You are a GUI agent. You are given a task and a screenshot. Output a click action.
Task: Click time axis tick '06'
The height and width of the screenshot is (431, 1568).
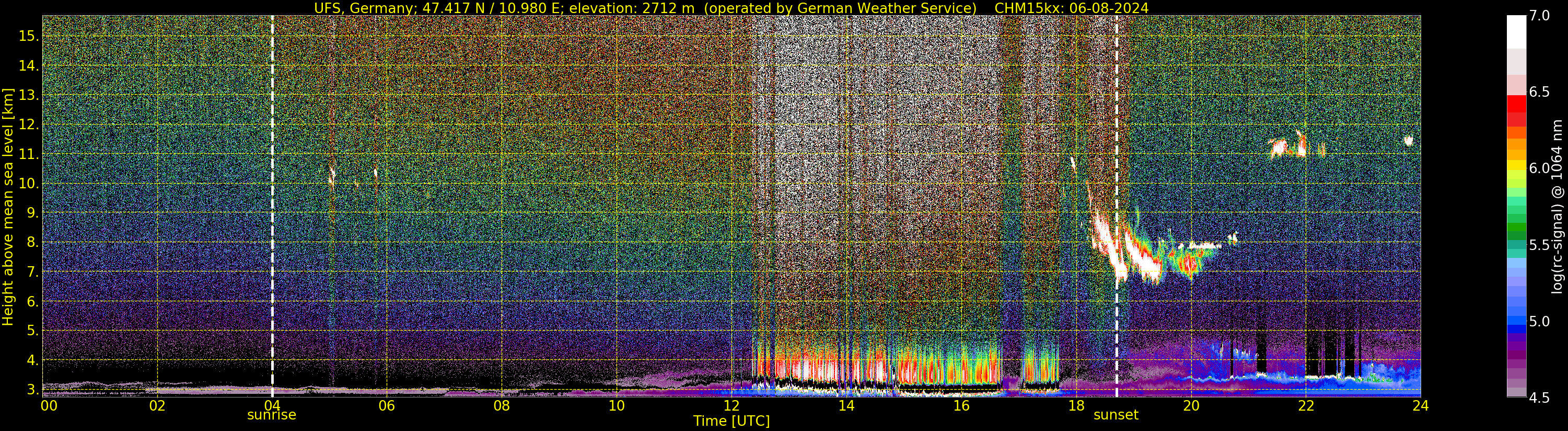click(387, 405)
